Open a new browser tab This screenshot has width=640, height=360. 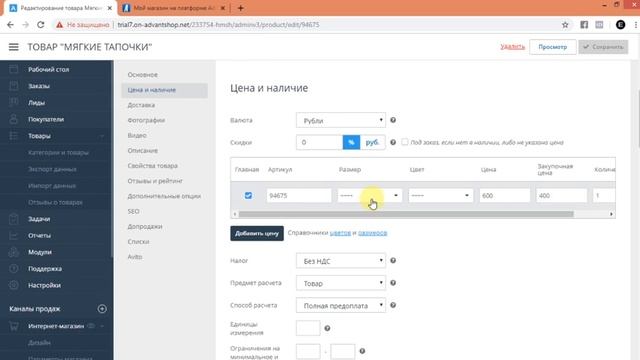[x=240, y=8]
